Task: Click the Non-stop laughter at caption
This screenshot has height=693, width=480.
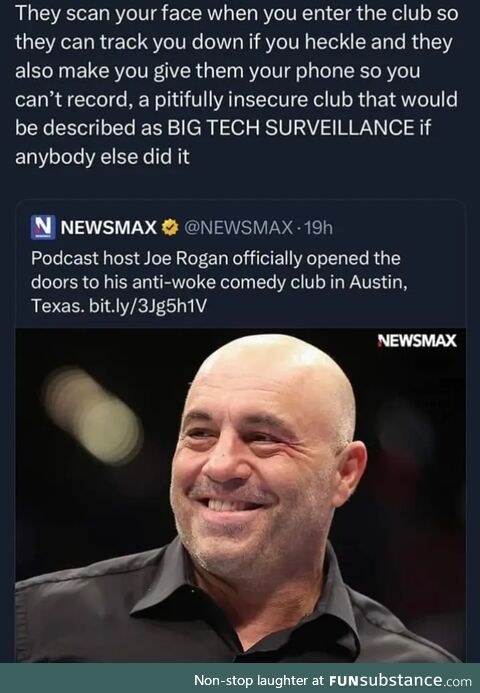Action: tap(259, 680)
